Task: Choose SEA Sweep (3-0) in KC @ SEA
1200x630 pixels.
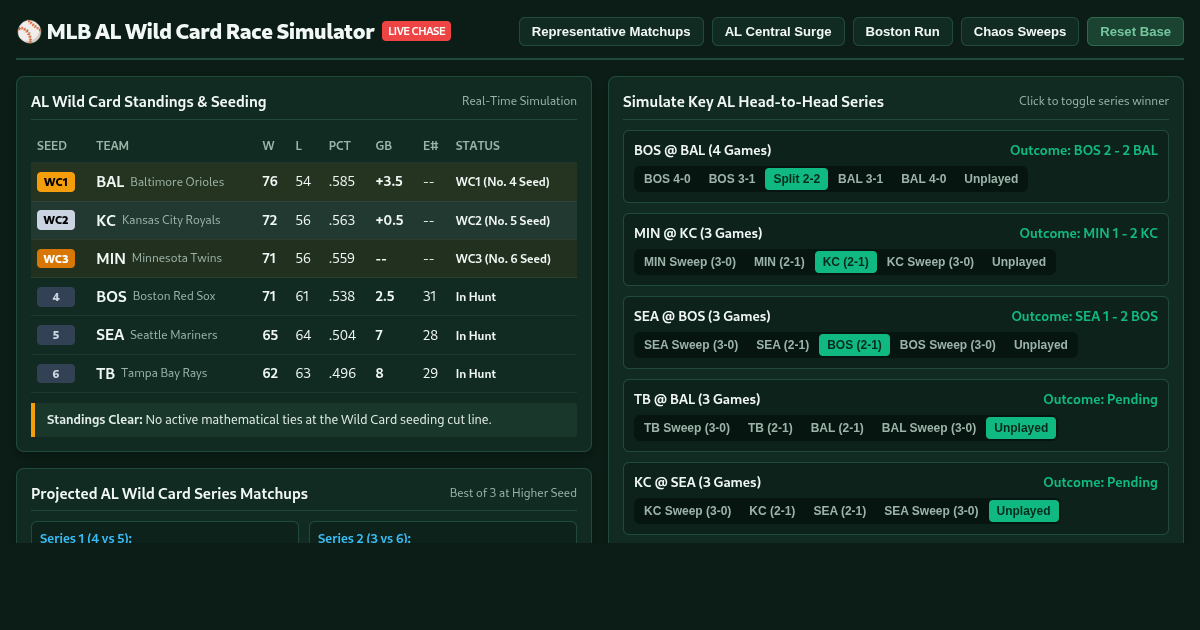Action: [x=931, y=511]
